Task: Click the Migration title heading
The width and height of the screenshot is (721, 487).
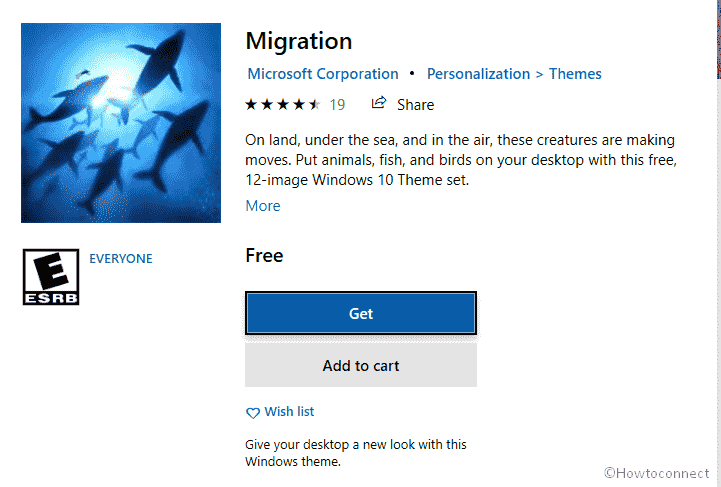Action: pyautogui.click(x=299, y=41)
